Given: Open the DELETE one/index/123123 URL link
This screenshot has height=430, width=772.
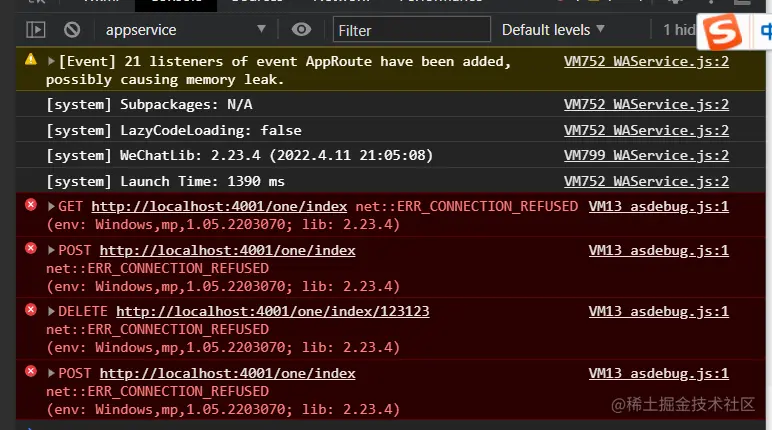Looking at the screenshot, I should pyautogui.click(x=273, y=311).
